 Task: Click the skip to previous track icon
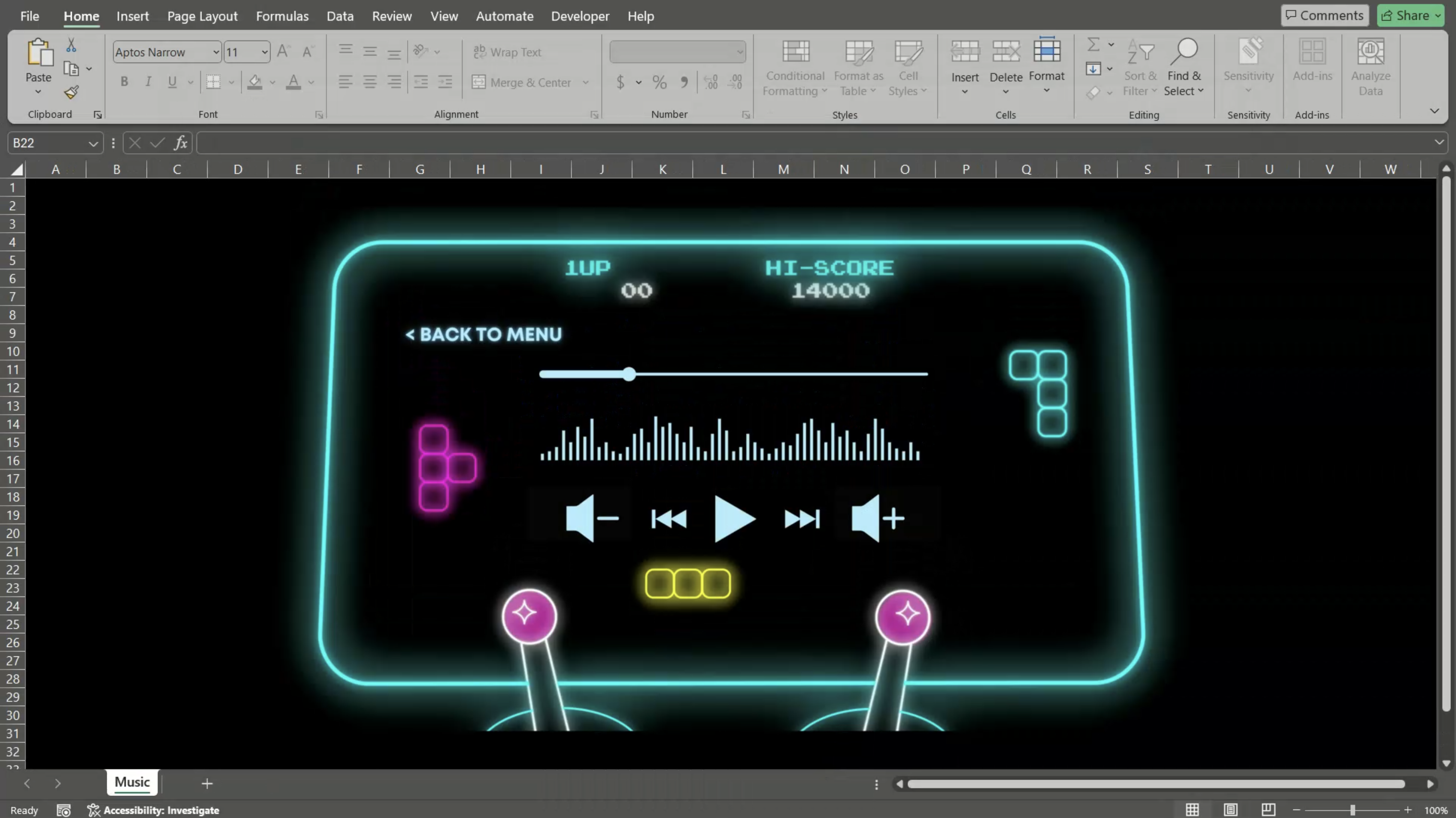coord(669,518)
